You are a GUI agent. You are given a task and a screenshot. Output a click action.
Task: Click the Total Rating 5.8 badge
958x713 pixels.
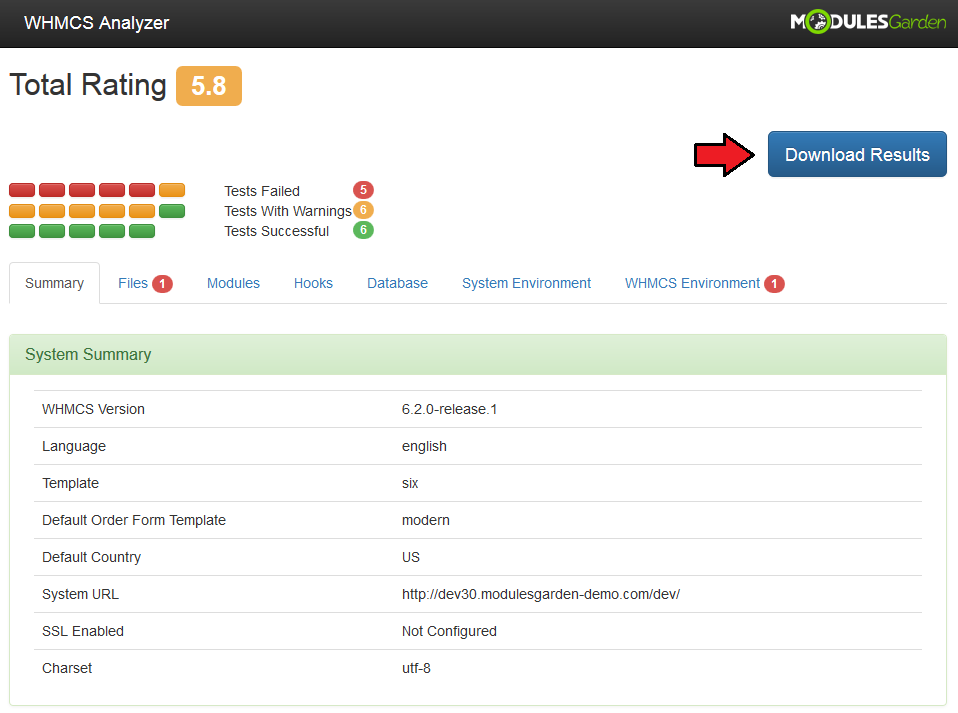pyautogui.click(x=209, y=86)
